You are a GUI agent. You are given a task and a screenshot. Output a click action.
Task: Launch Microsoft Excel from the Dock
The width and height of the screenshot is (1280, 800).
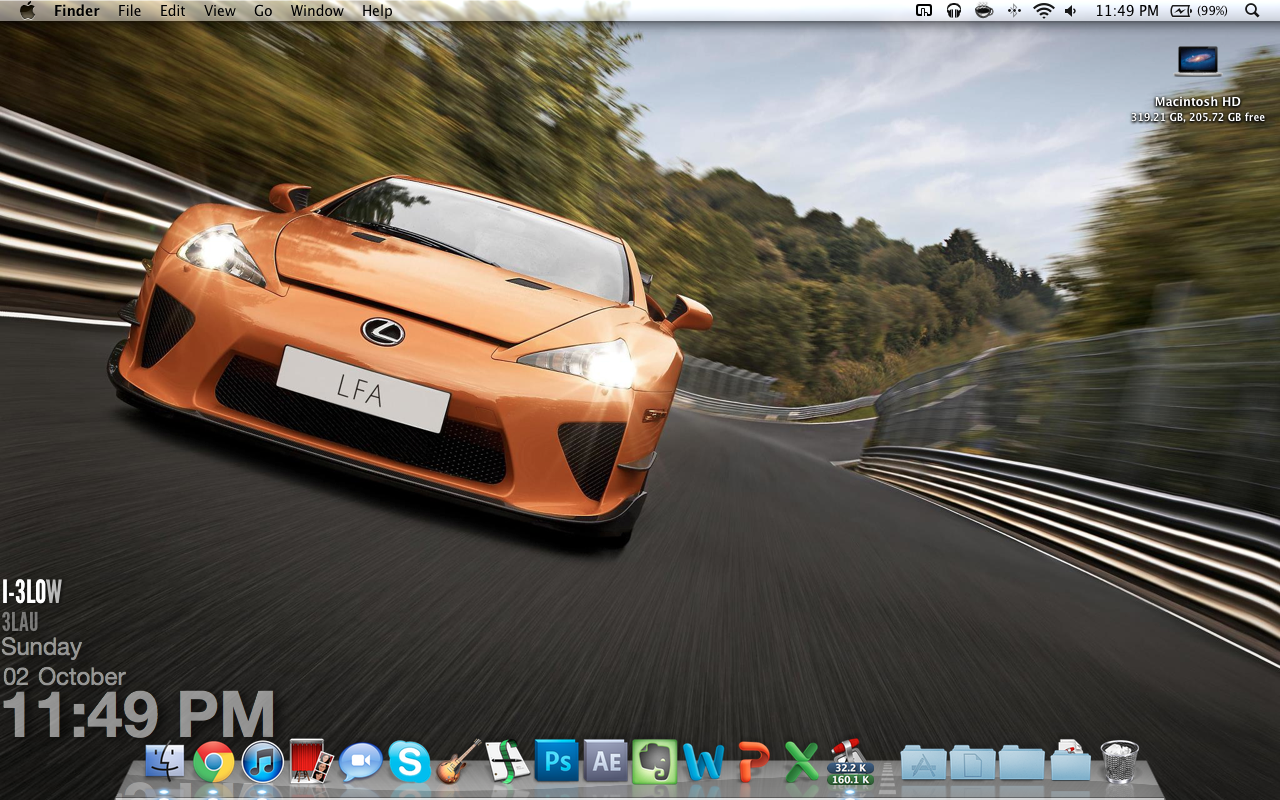click(x=801, y=763)
